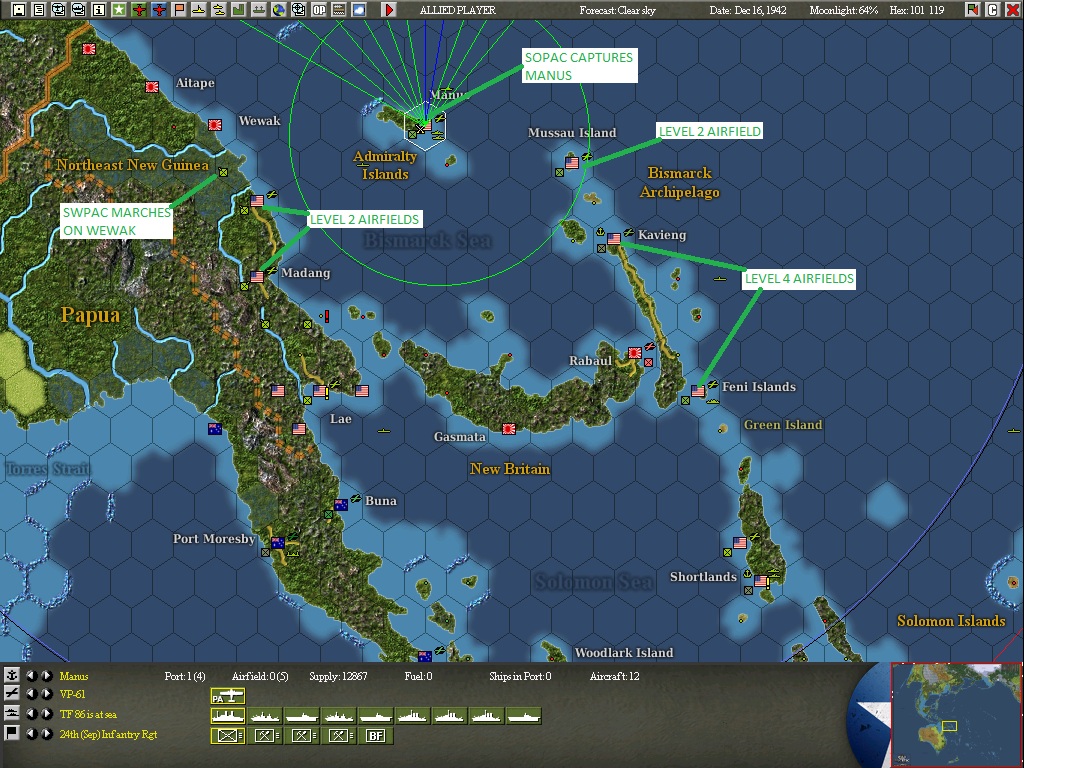Viewport: 1078px width, 774px height.
Task: Click the double yellow ships toolbar icon
Action: 219,10
